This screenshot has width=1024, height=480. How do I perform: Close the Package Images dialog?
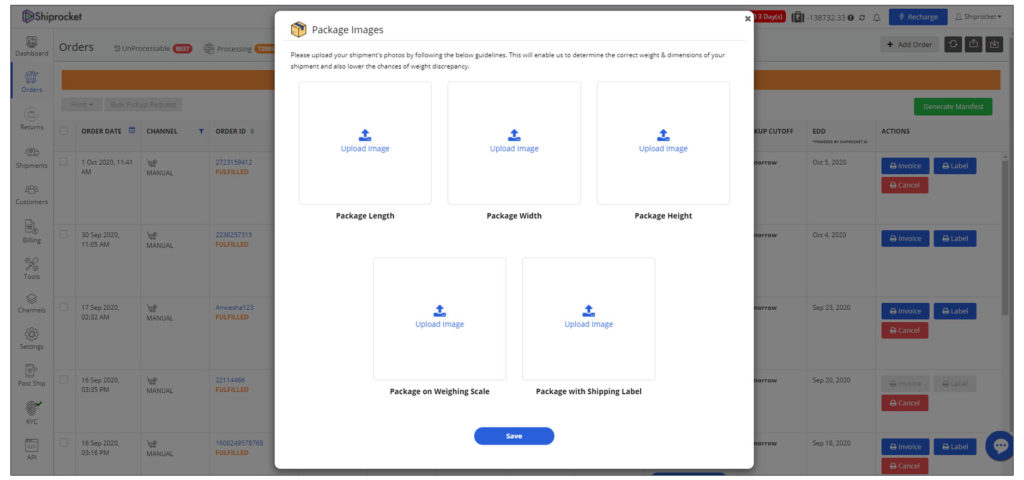coord(748,18)
